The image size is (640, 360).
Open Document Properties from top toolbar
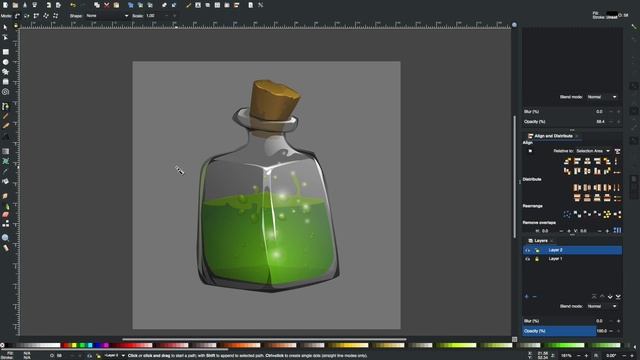point(251,5)
